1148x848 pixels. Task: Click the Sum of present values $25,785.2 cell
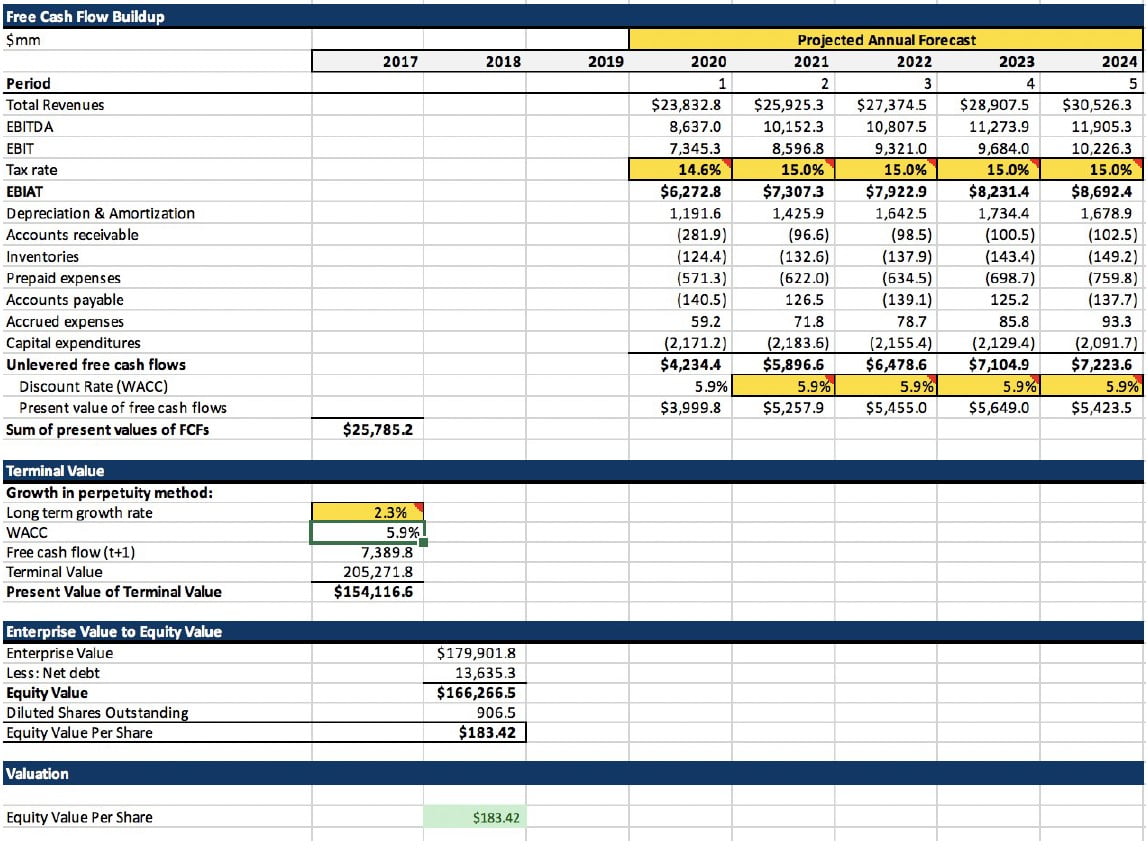point(367,430)
